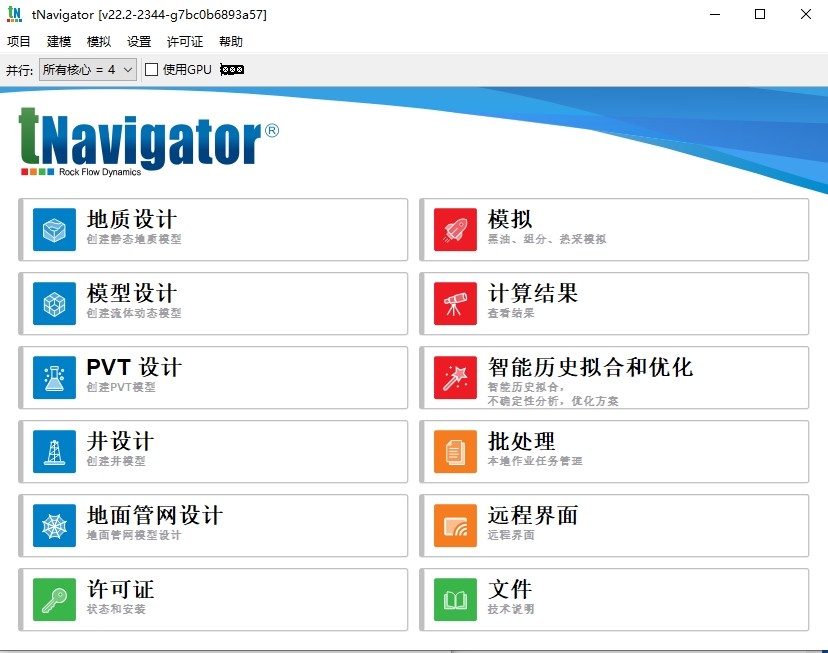This screenshot has width=828, height=653.
Task: Click the 技术说明 subtitle text
Action: click(511, 609)
